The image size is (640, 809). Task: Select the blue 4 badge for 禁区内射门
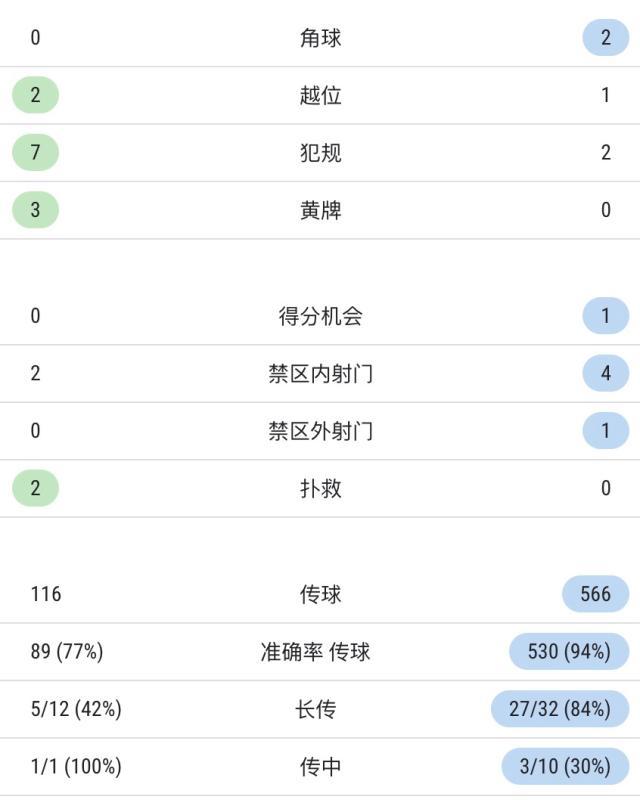click(605, 374)
